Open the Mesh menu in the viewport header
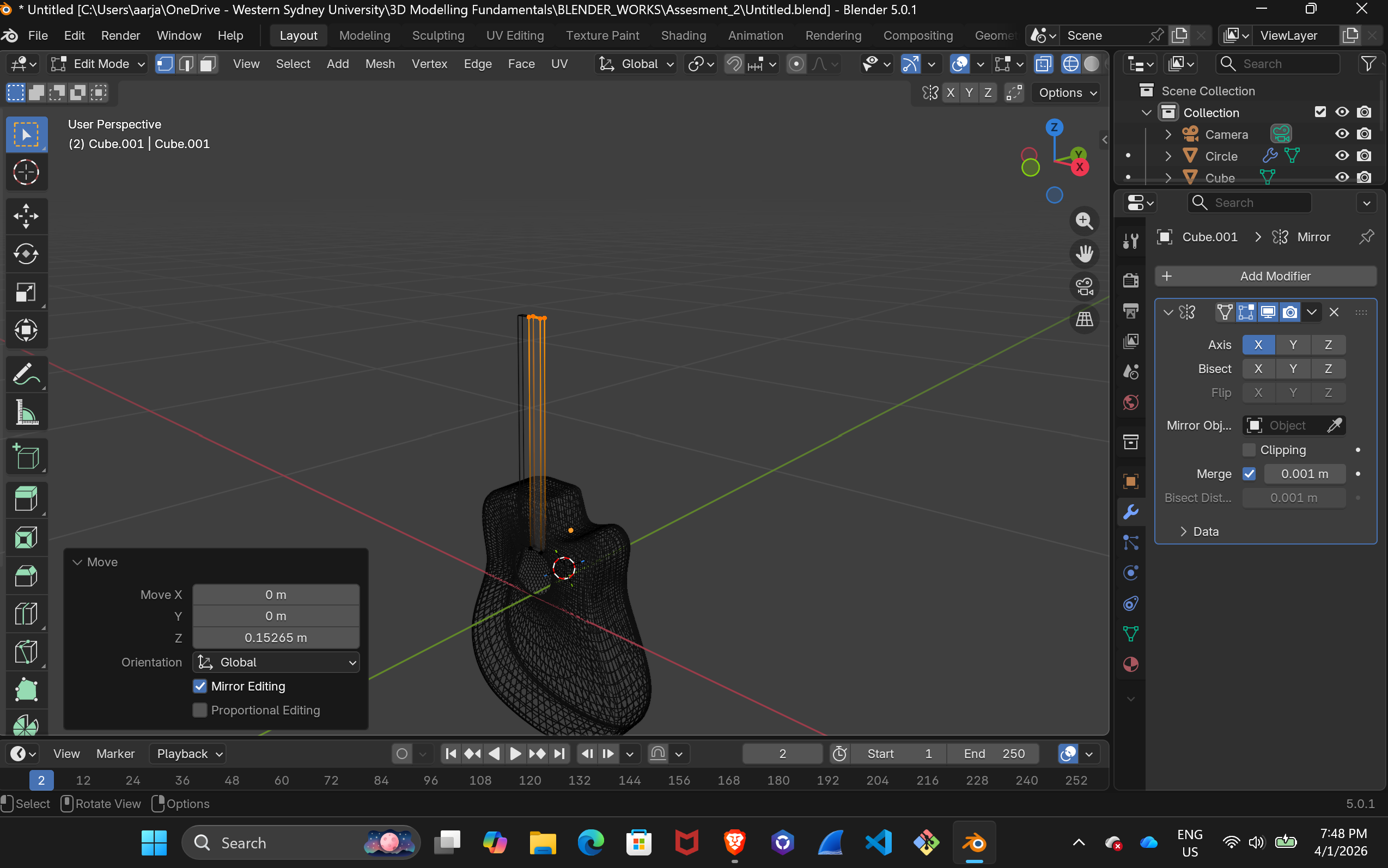 [x=380, y=64]
